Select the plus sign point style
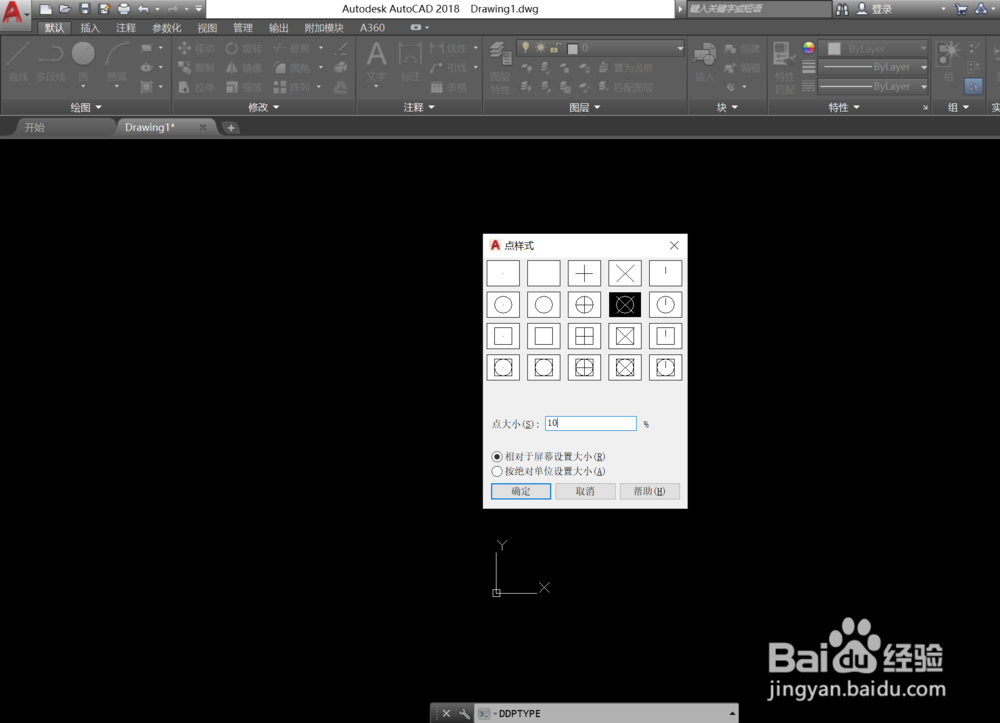 coord(584,274)
